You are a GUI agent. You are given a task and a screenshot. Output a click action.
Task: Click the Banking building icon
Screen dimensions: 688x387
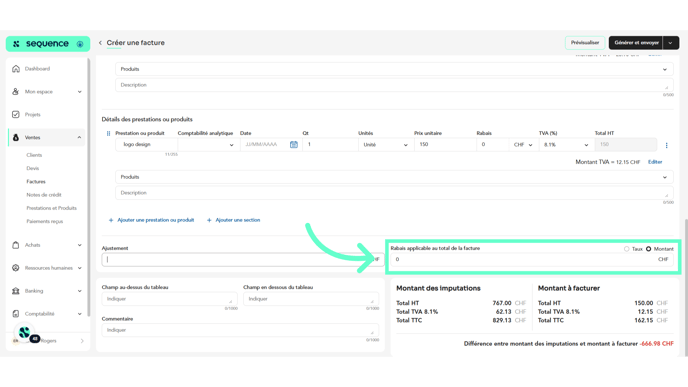[16, 291]
